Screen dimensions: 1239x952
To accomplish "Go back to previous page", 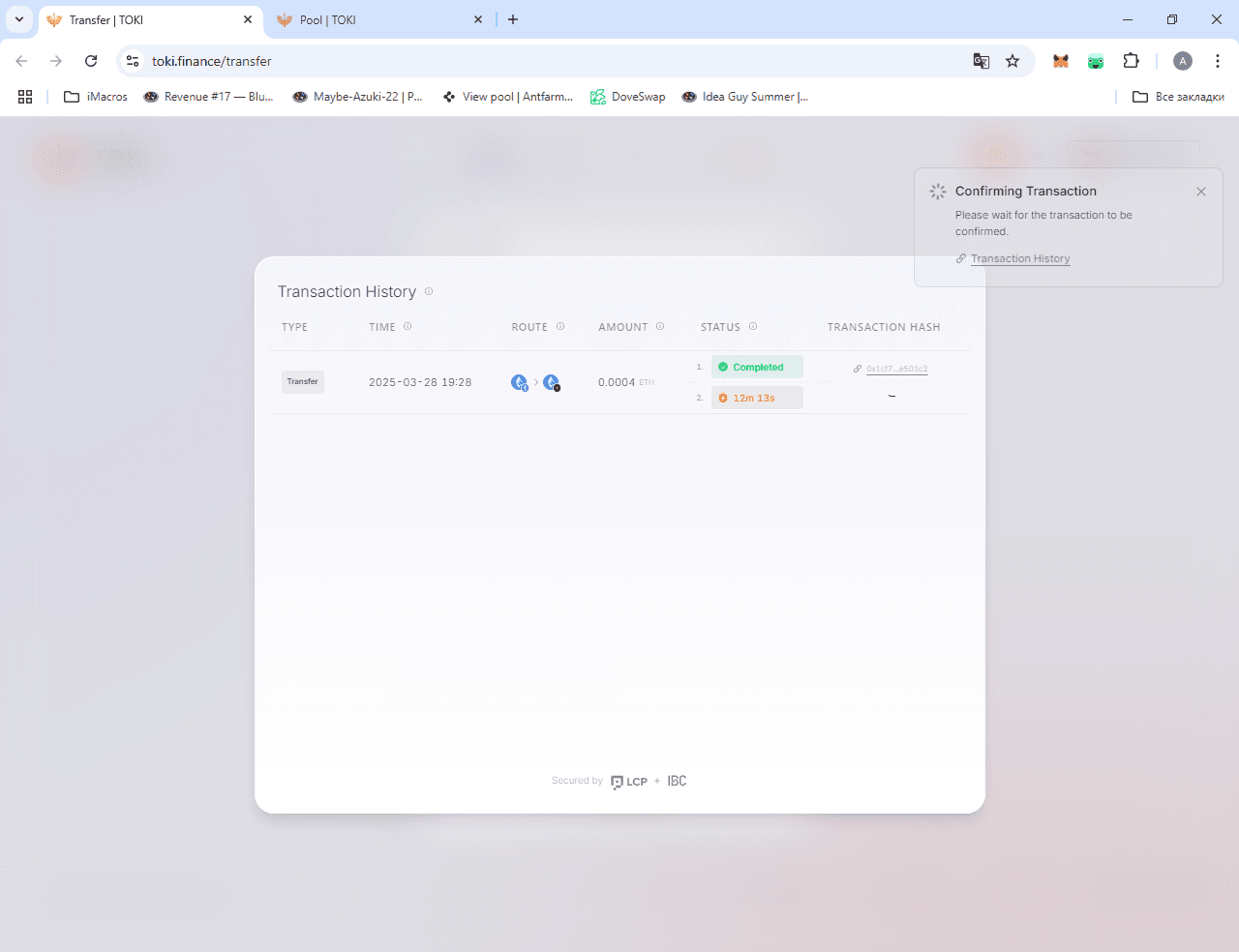I will [21, 61].
